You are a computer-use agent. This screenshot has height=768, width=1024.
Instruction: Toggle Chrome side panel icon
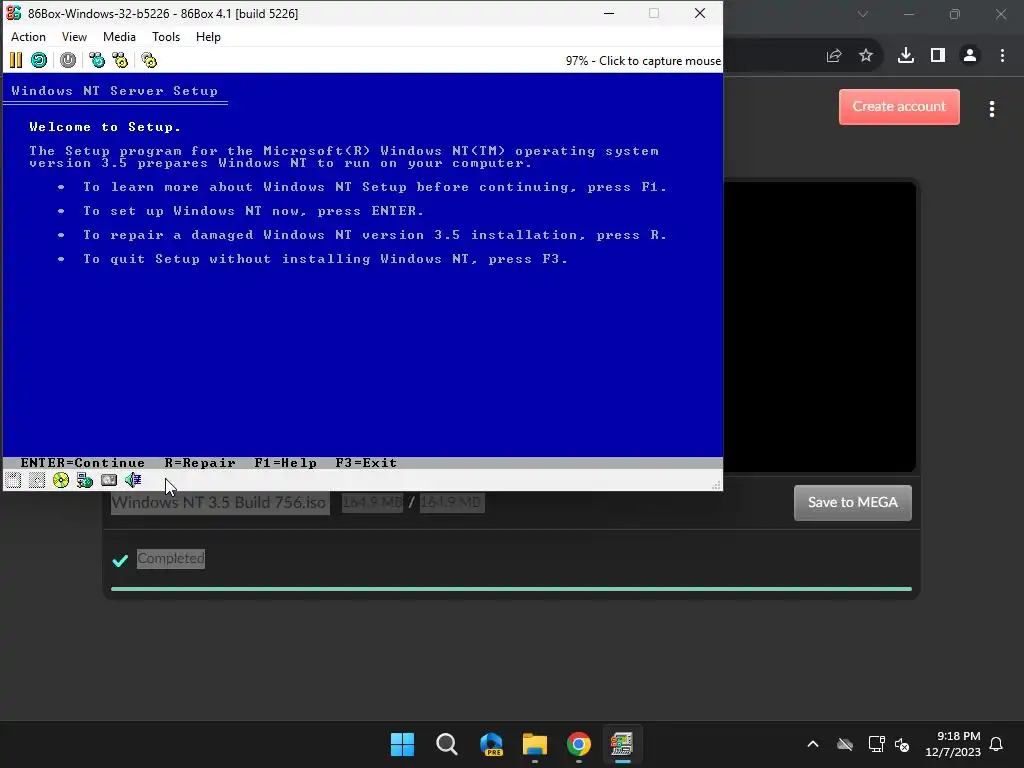tap(938, 56)
